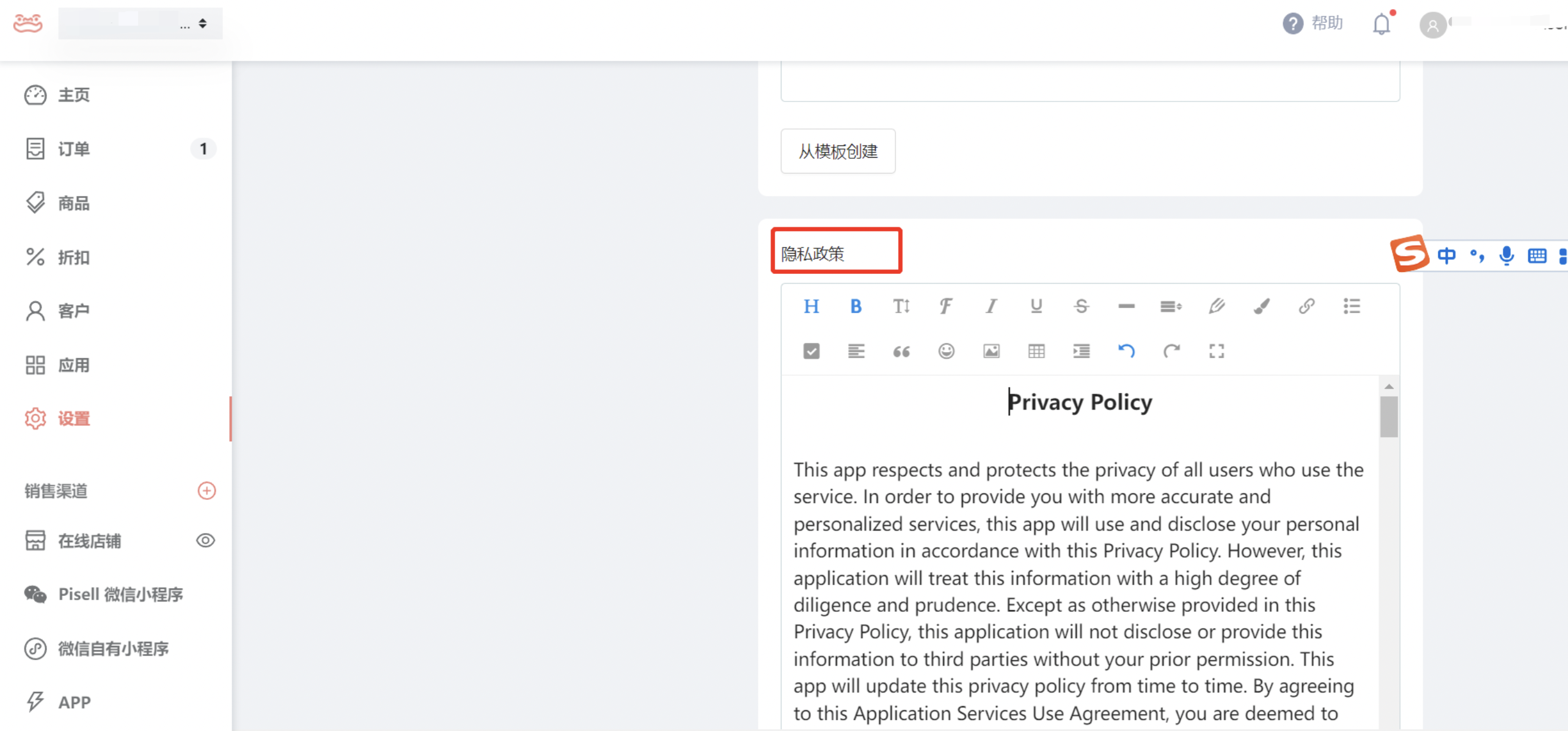Insert a hyperlink with link icon
This screenshot has height=731, width=1568.
pyautogui.click(x=1306, y=306)
